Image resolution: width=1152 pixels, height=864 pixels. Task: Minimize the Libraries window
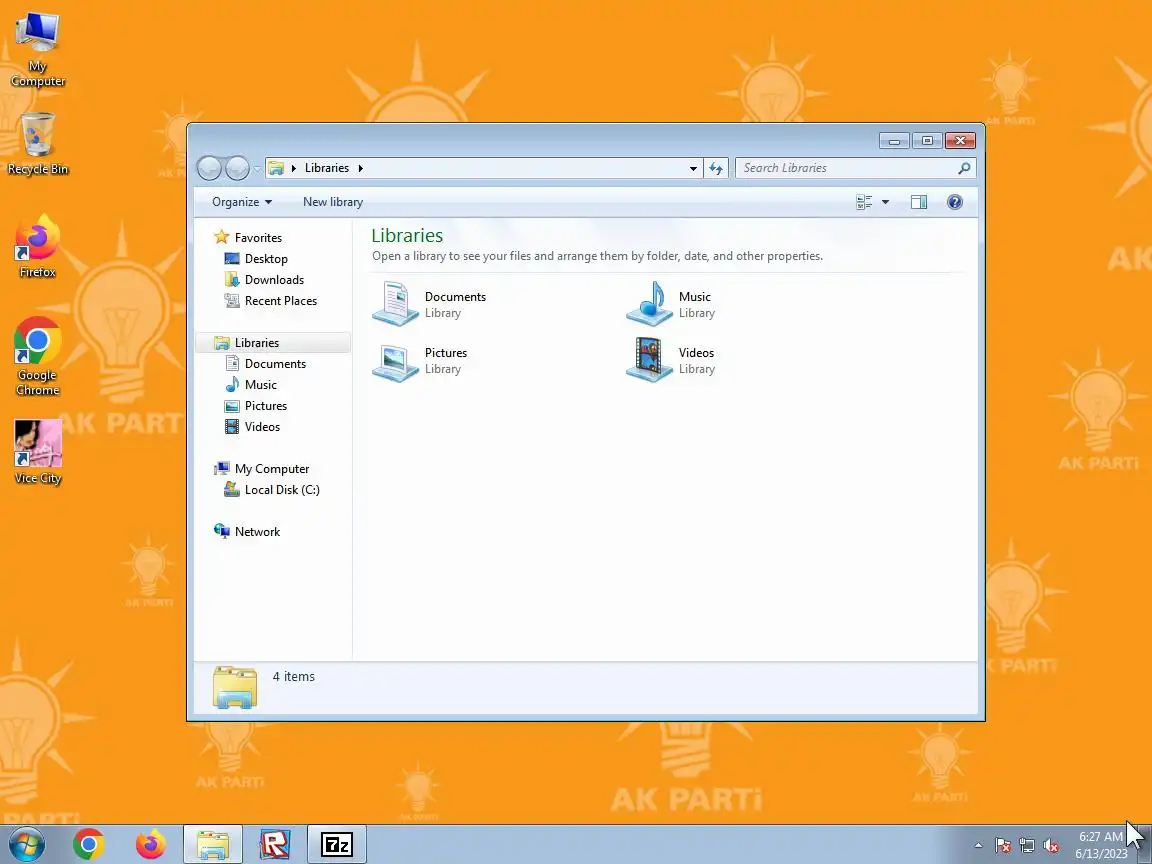(x=895, y=140)
